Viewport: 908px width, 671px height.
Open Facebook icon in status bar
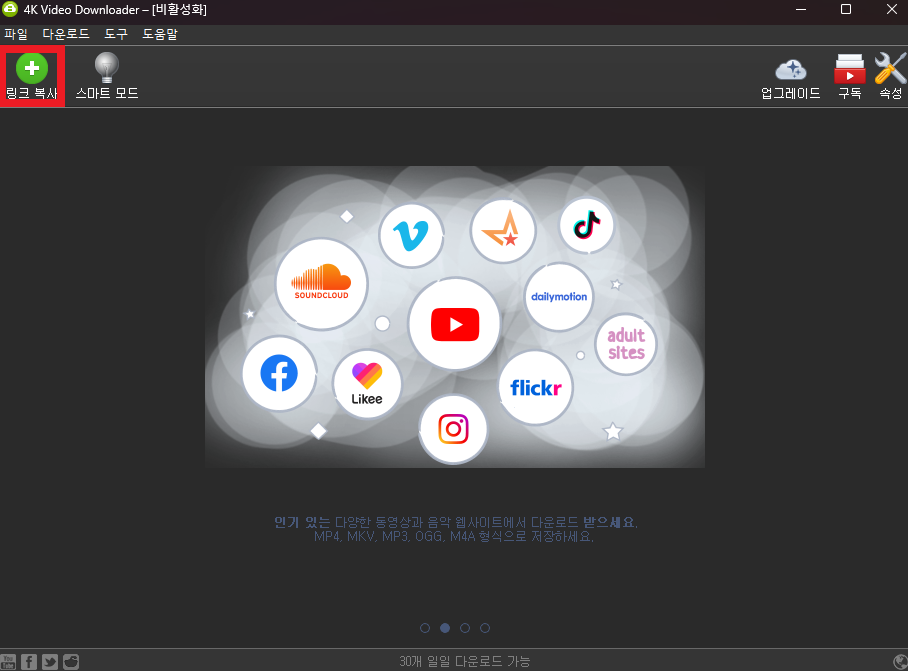[x=29, y=661]
